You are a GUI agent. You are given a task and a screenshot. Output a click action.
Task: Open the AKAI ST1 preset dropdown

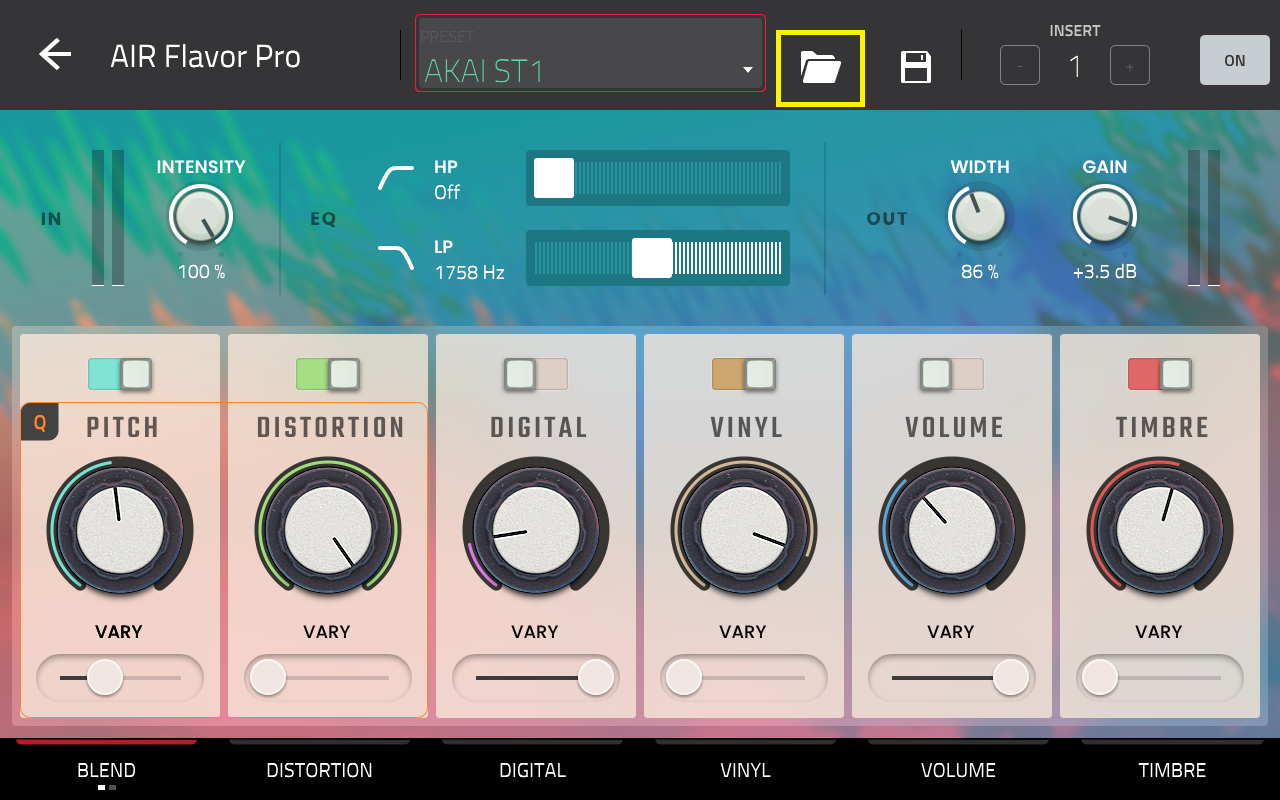[591, 54]
